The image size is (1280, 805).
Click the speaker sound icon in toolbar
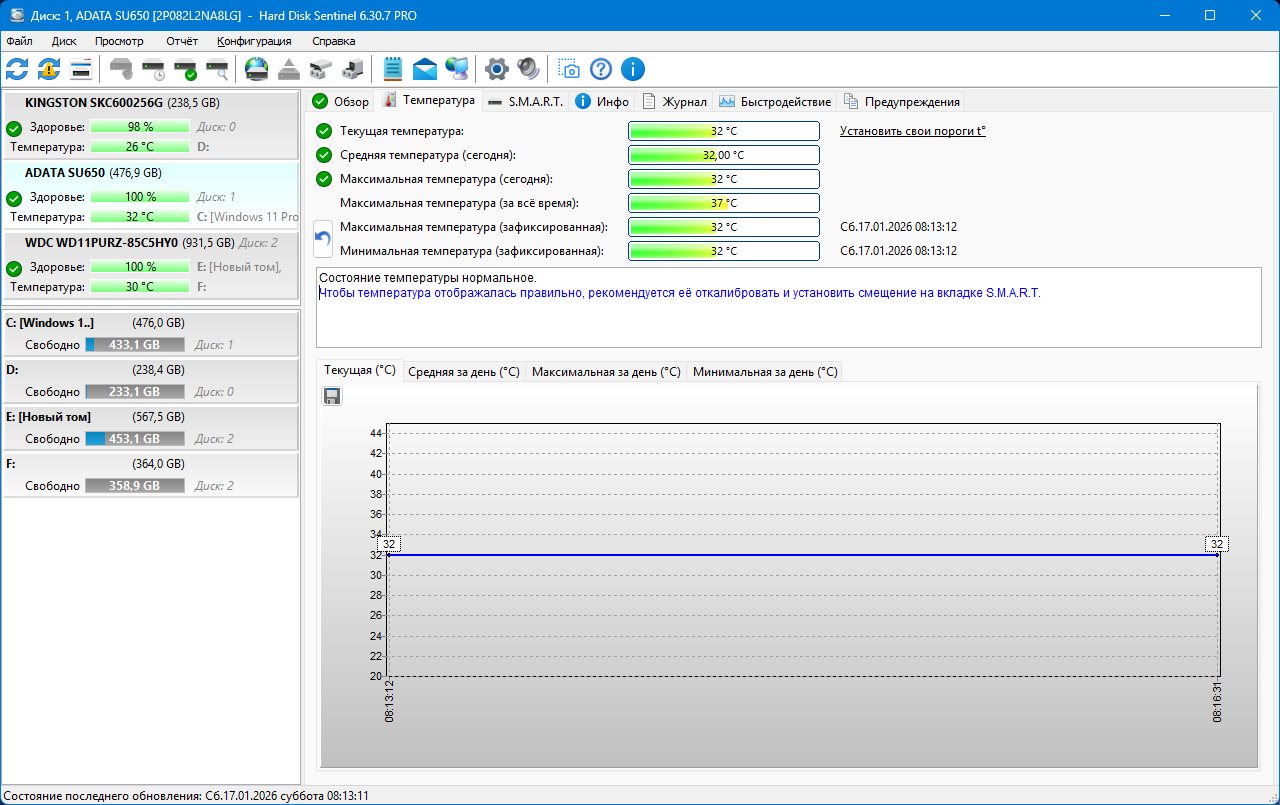(528, 69)
